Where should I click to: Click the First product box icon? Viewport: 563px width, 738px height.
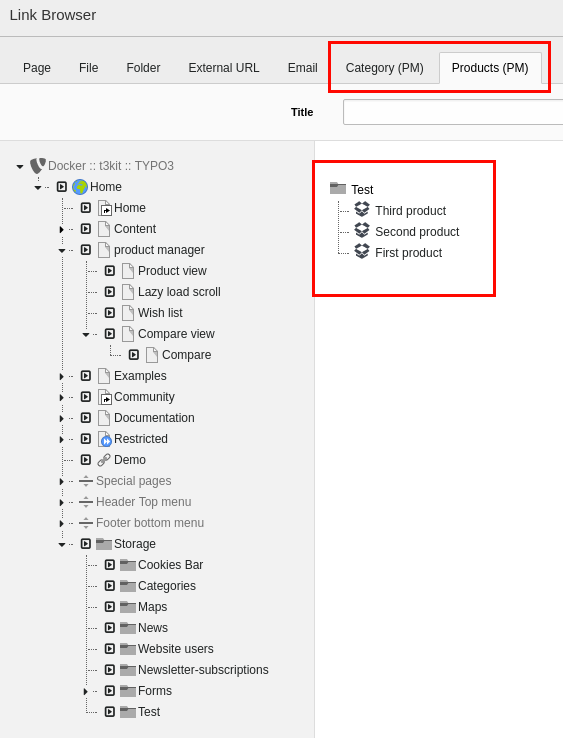(x=362, y=251)
